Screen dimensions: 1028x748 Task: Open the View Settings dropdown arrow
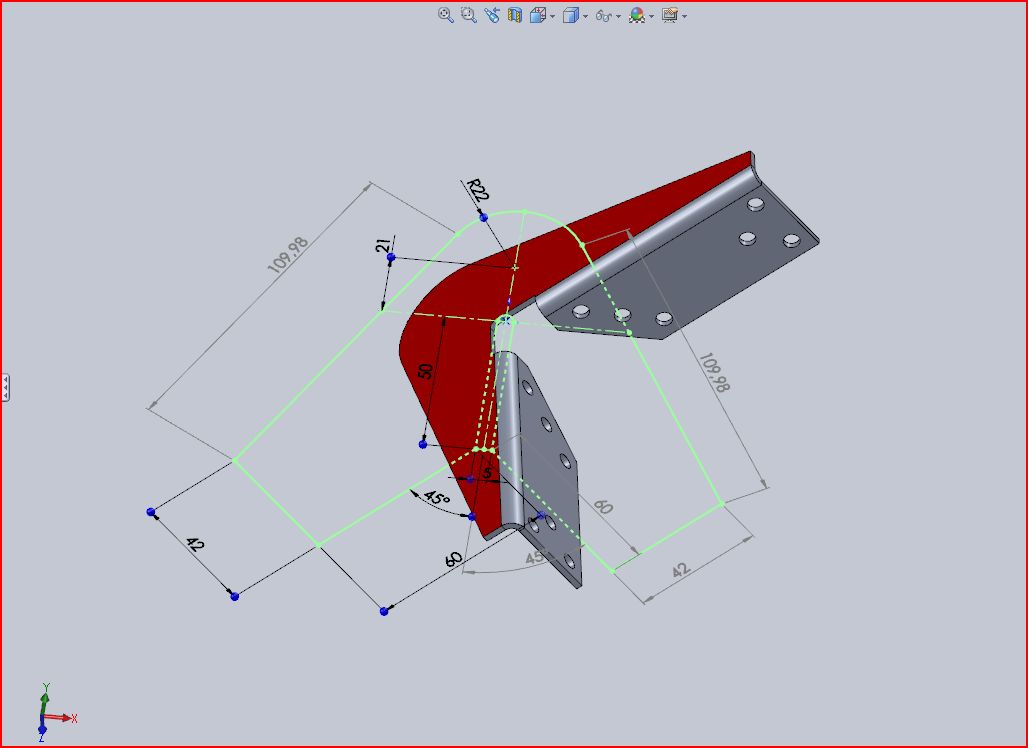click(x=684, y=16)
